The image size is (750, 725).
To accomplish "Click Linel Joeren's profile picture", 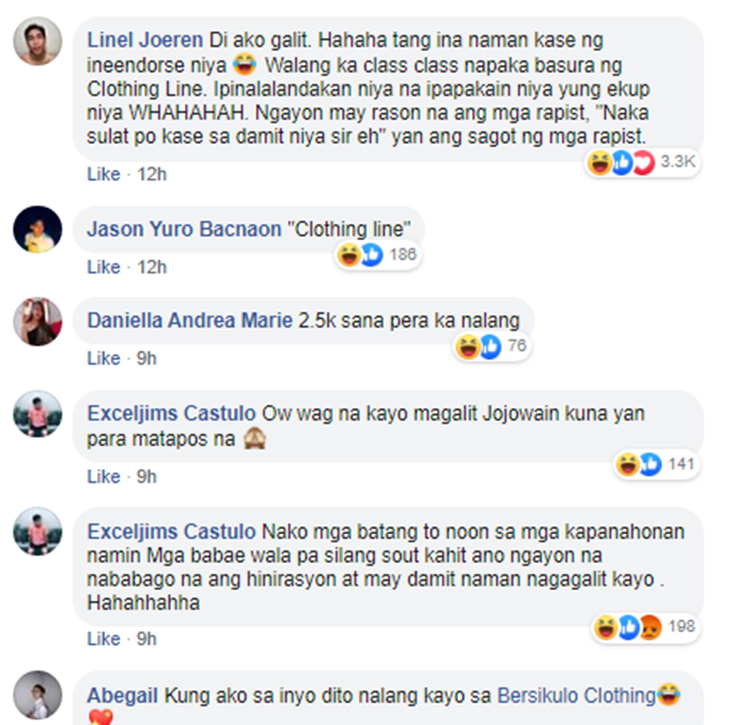I will pyautogui.click(x=37, y=41).
